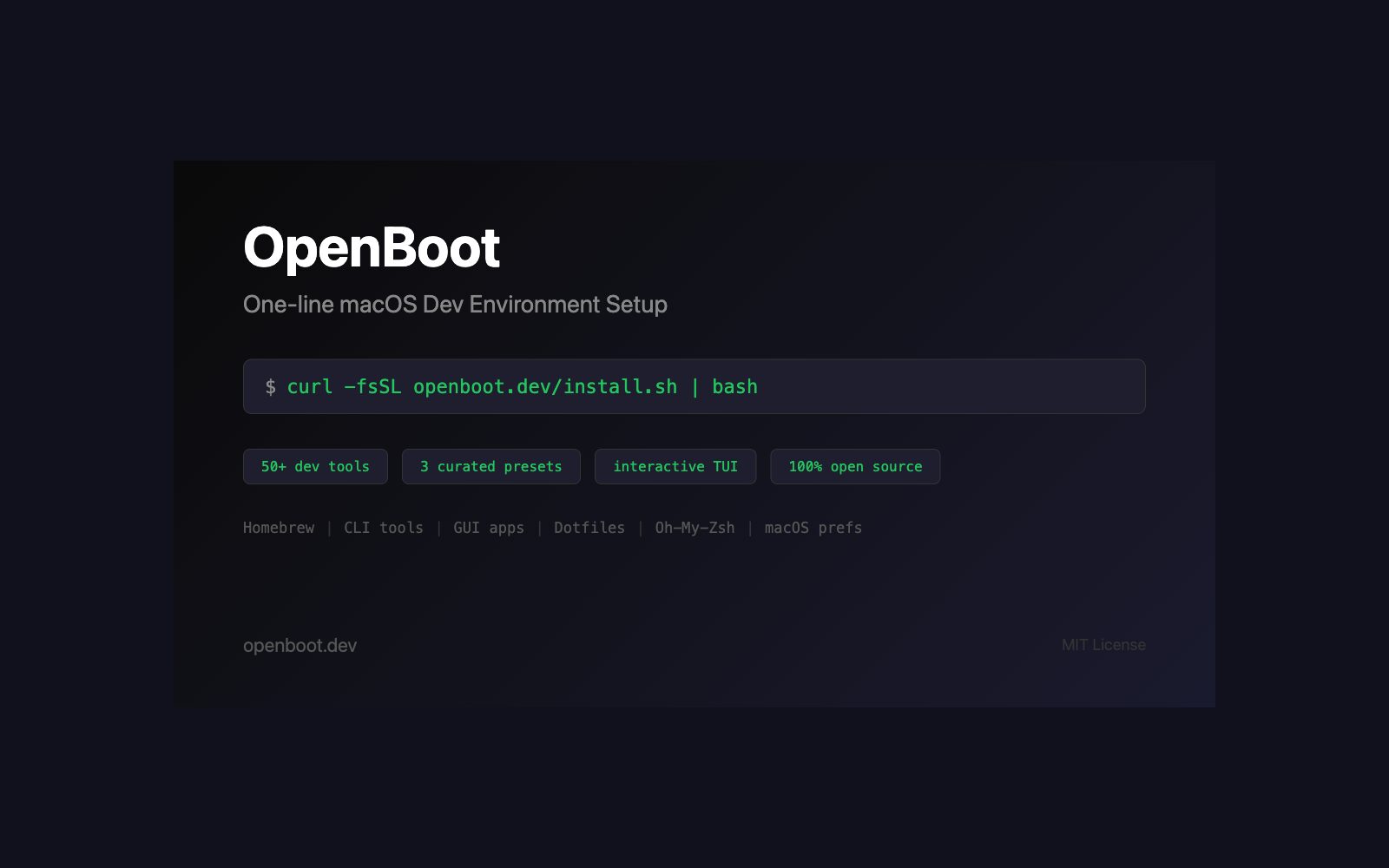The image size is (1389, 868).
Task: Select the "One-line macOS Dev Environment Setup" subtitle
Action: pos(455,305)
